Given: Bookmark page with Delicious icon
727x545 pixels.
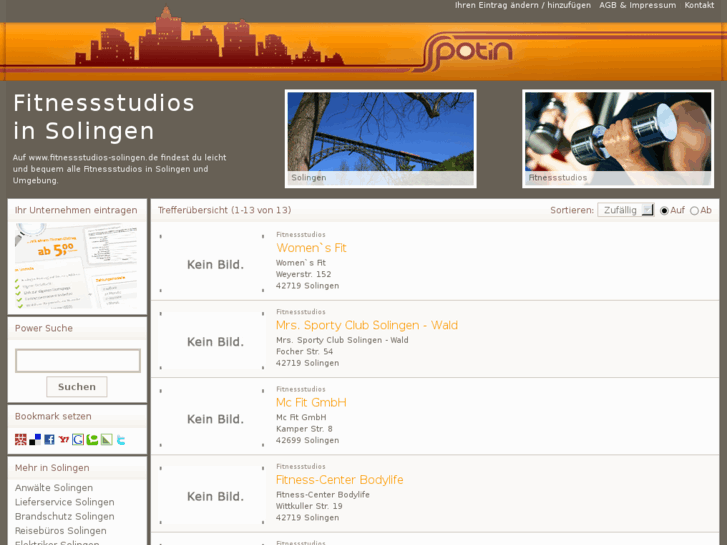Looking at the screenshot, I should point(35,439).
